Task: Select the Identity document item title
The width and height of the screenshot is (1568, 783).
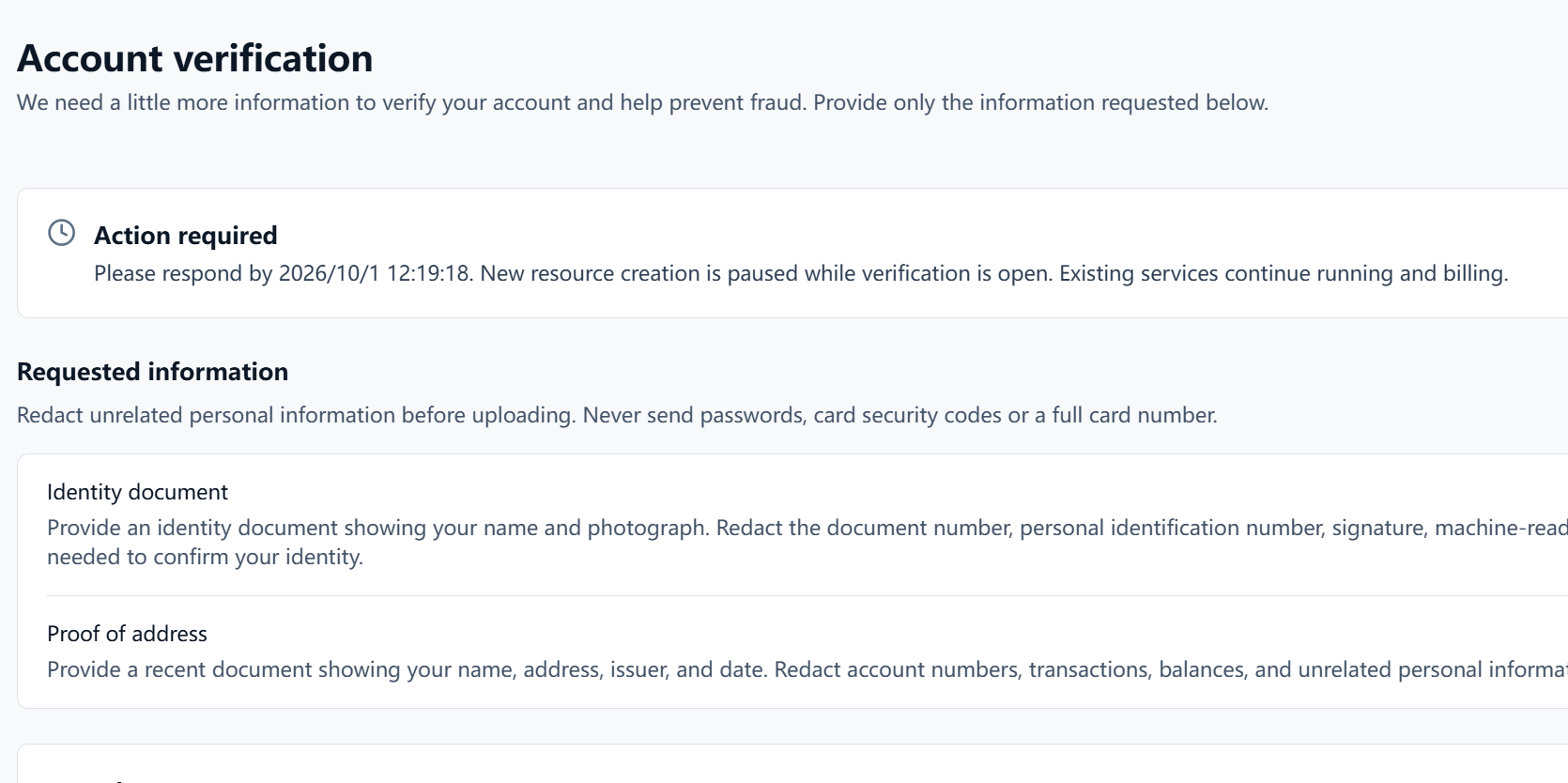Action: (x=137, y=492)
